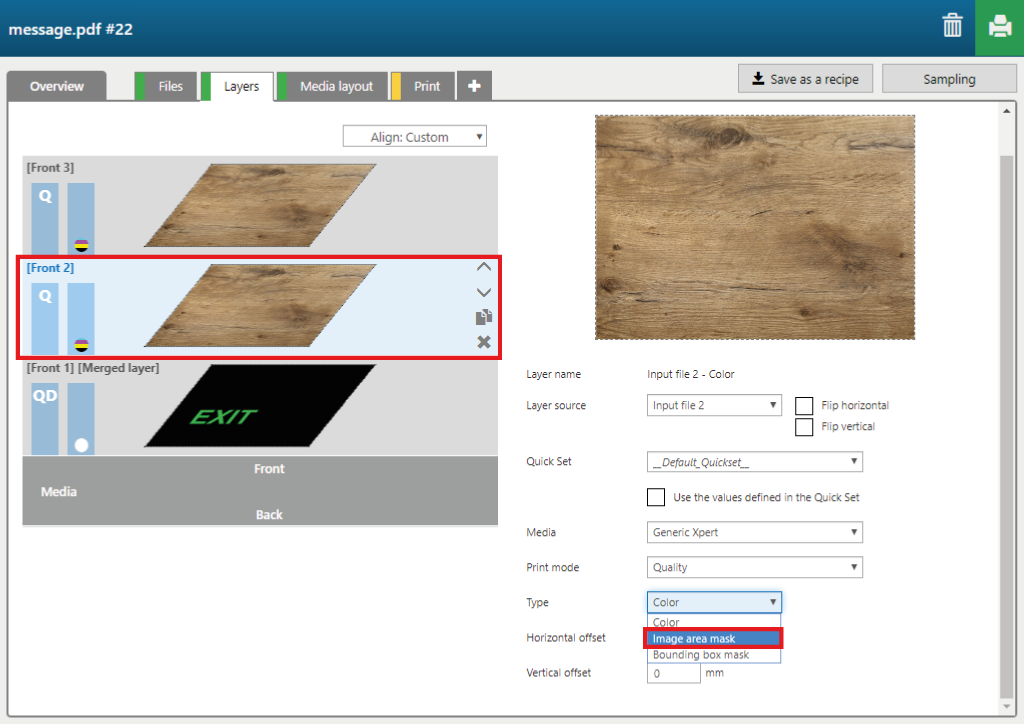The height and width of the screenshot is (724, 1024).
Task: Switch to the Media layout tab
Action: (336, 87)
